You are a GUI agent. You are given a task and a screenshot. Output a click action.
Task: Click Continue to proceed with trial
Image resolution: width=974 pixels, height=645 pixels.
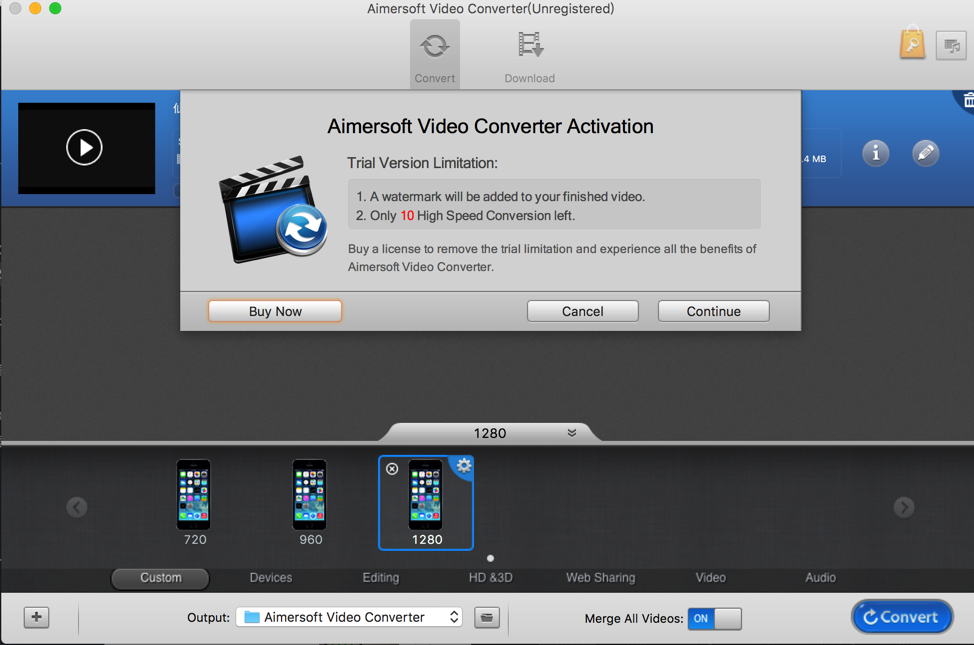point(714,311)
